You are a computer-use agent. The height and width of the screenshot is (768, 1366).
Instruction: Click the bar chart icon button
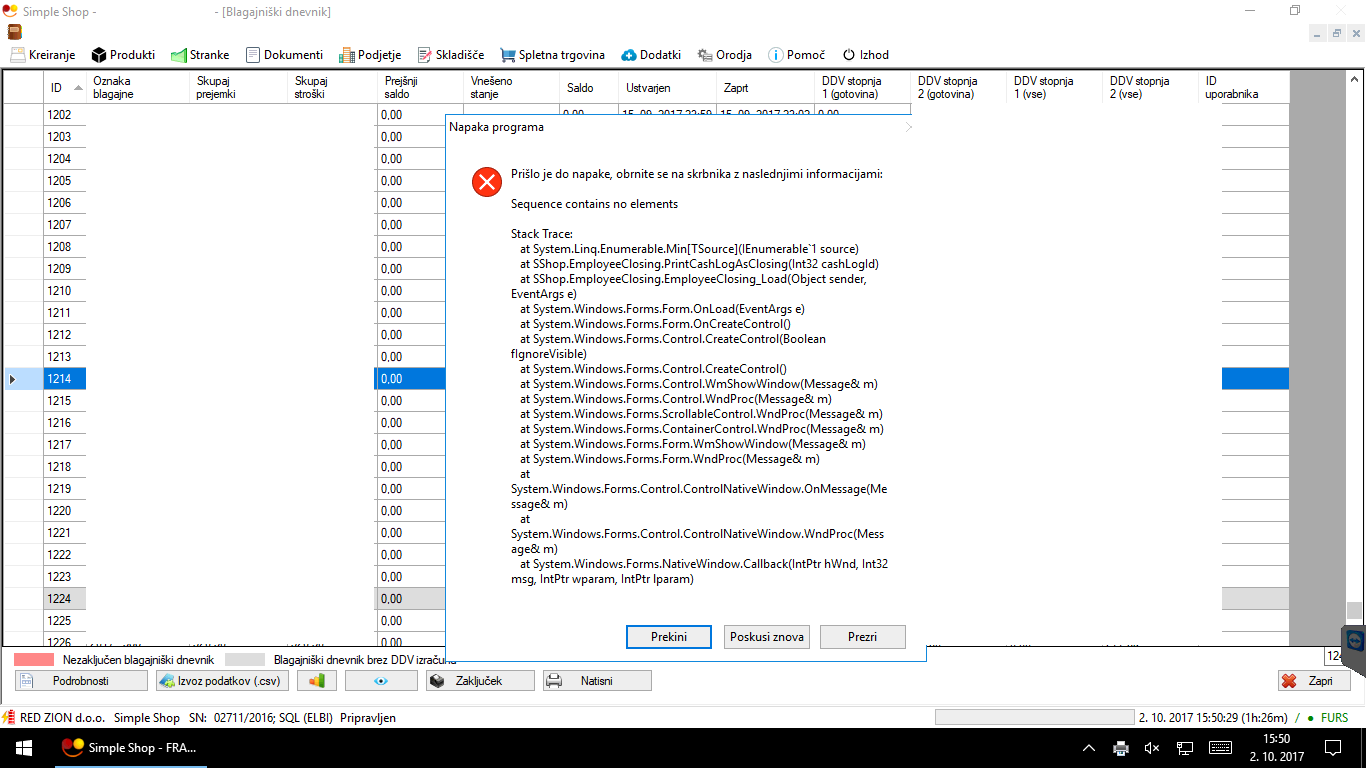point(316,681)
